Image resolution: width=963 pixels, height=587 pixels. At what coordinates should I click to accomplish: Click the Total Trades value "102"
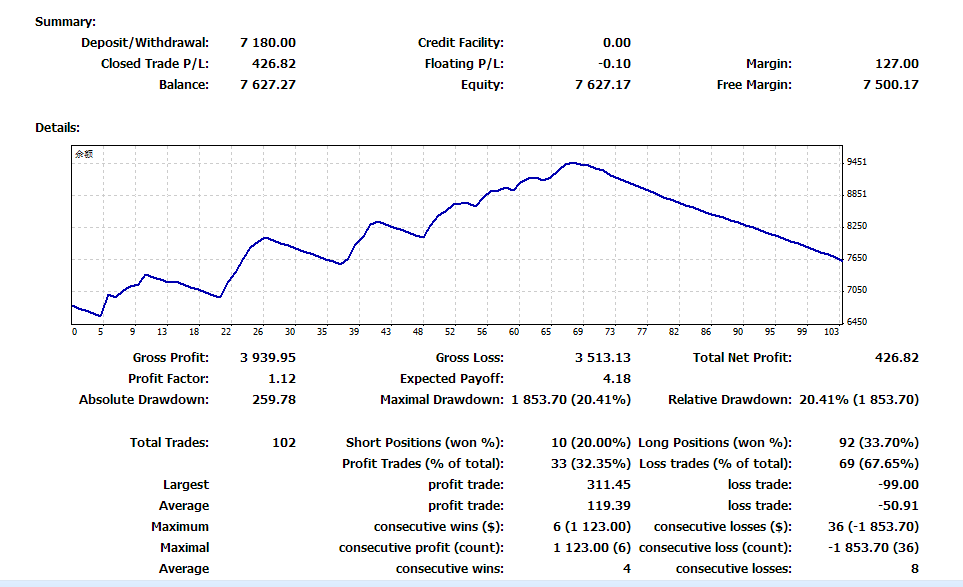(284, 442)
